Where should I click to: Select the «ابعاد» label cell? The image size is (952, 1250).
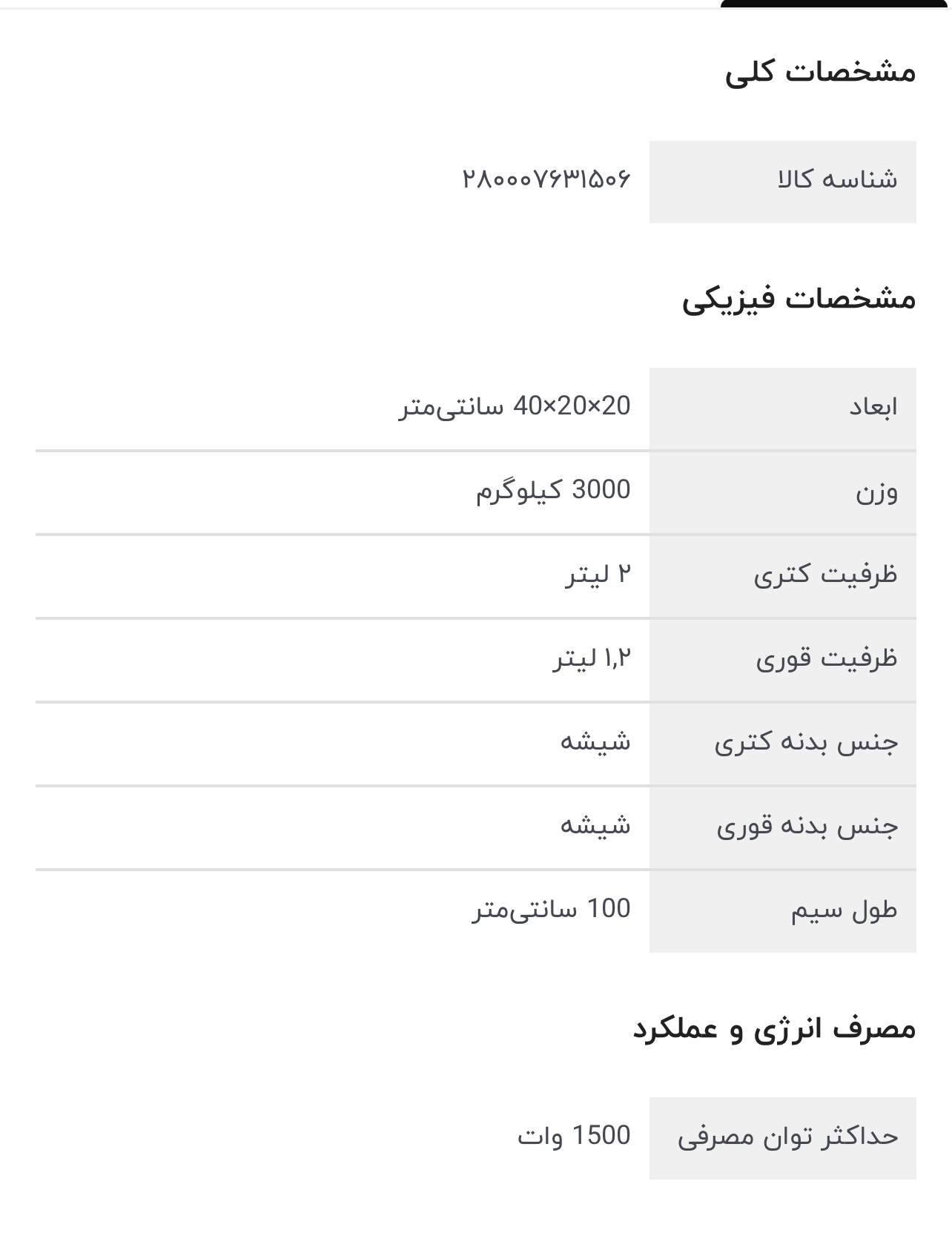coord(782,407)
